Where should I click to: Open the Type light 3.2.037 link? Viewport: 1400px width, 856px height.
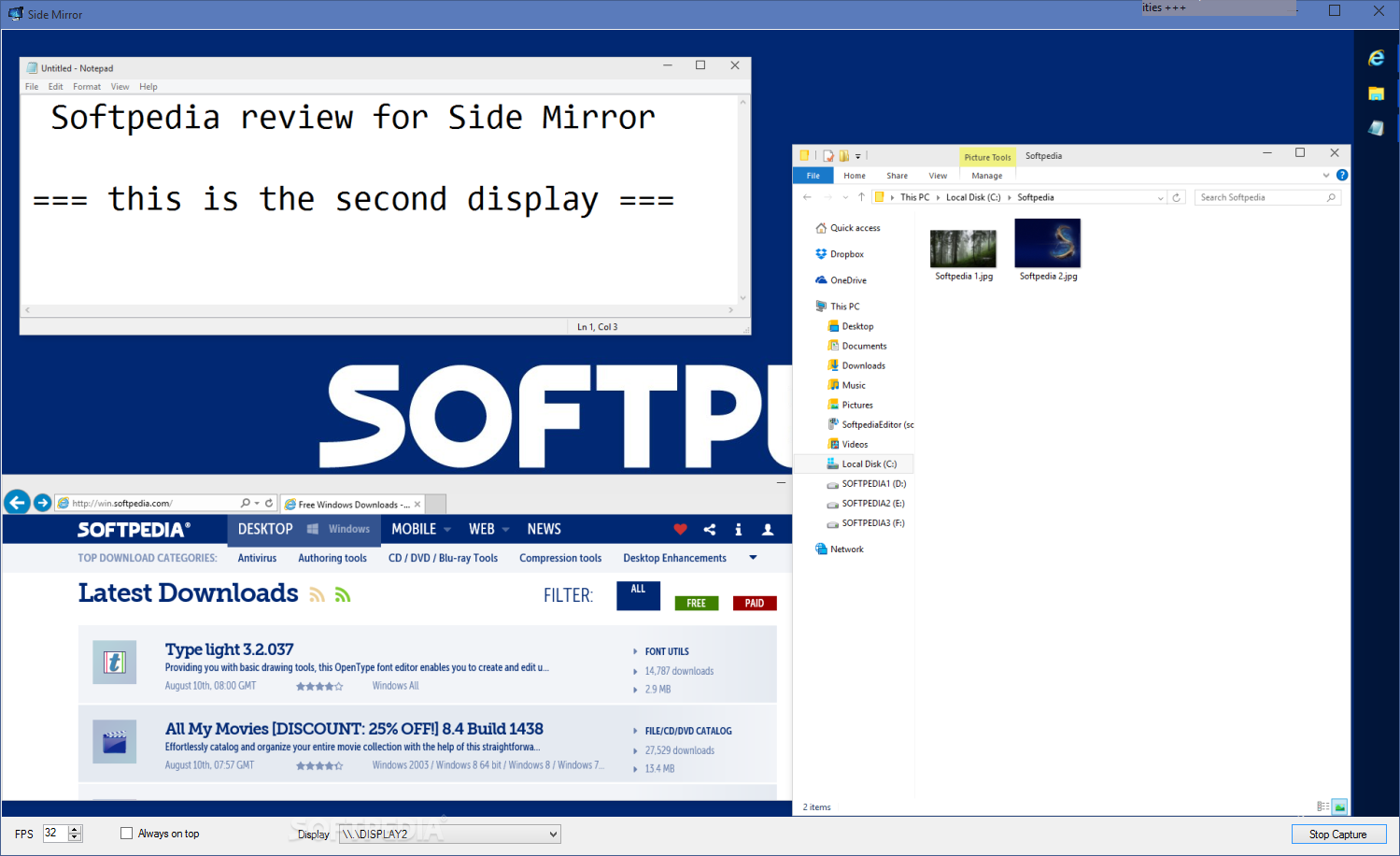[x=230, y=649]
